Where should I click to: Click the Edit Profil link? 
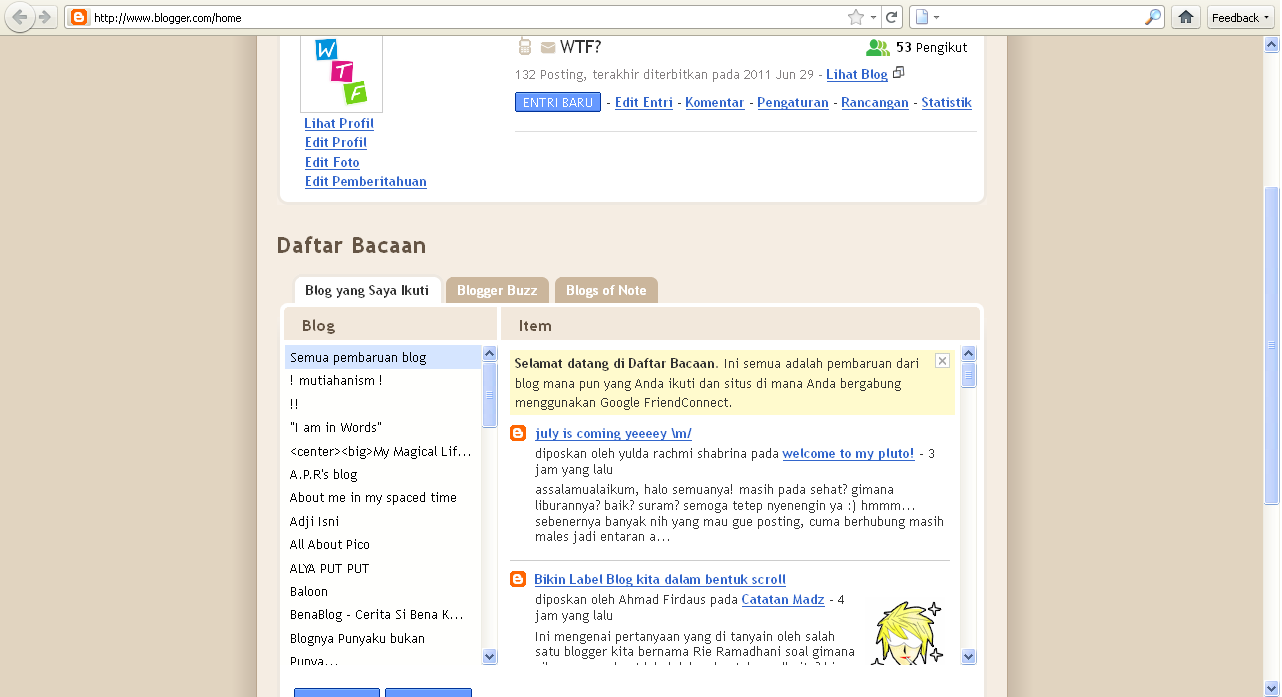click(x=336, y=142)
